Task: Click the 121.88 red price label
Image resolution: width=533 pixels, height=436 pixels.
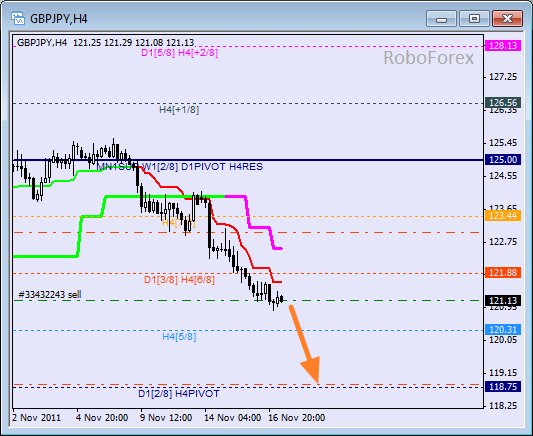Action: tap(503, 273)
